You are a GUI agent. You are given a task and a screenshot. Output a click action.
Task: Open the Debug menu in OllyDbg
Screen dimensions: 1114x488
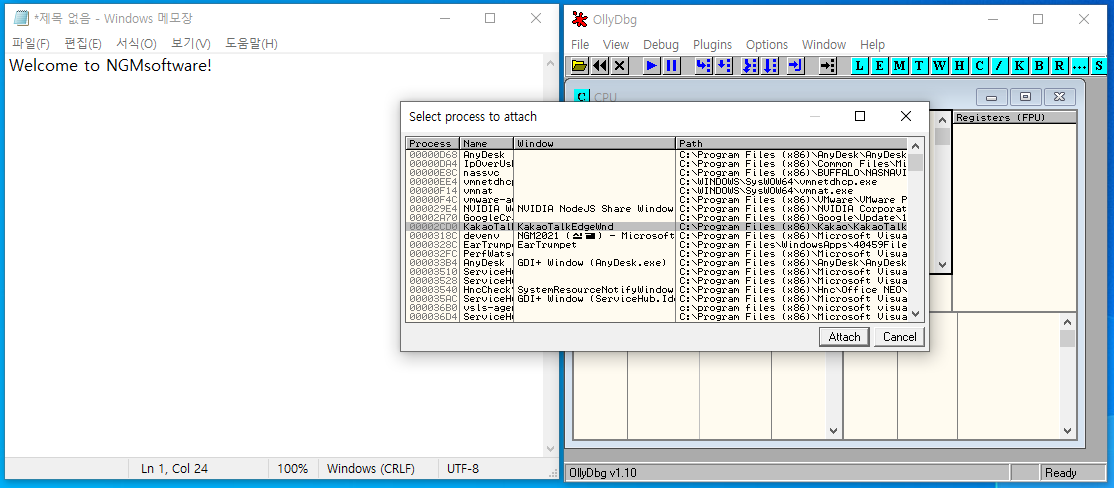[661, 45]
